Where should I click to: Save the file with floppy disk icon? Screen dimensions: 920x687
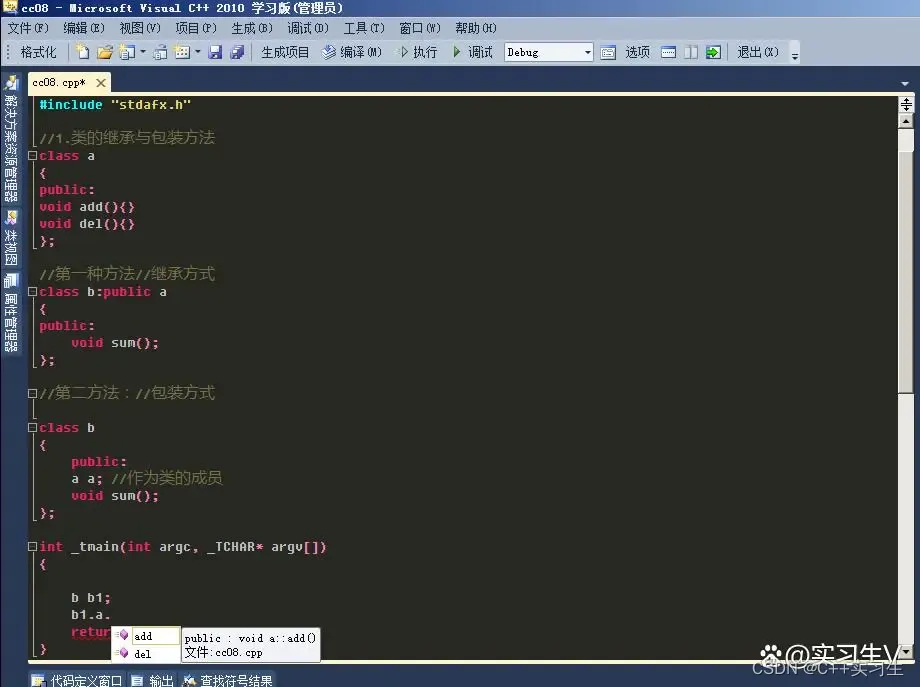pyautogui.click(x=215, y=52)
